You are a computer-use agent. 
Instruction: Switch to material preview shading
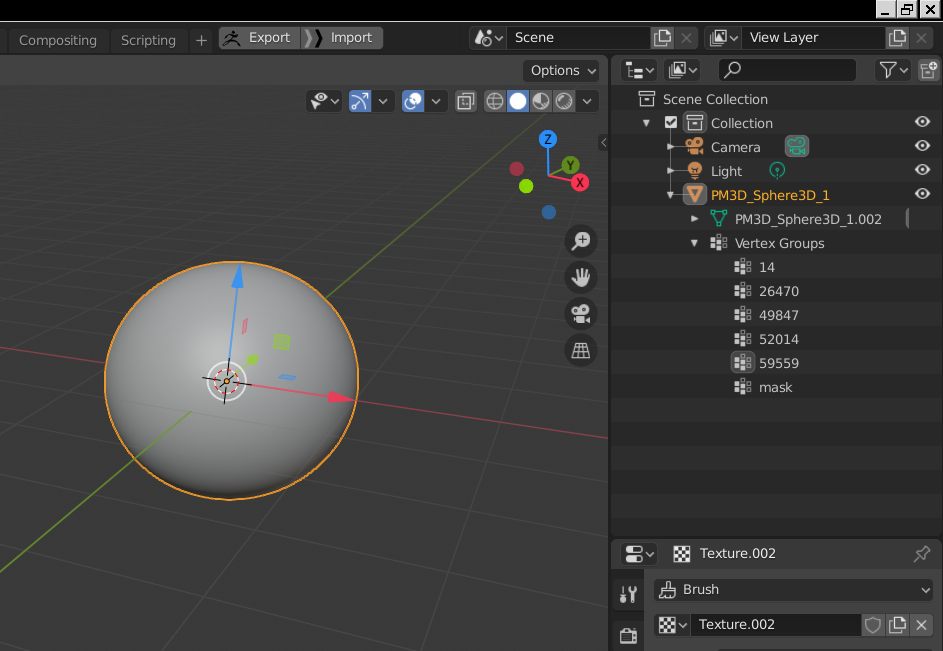pyautogui.click(x=541, y=101)
